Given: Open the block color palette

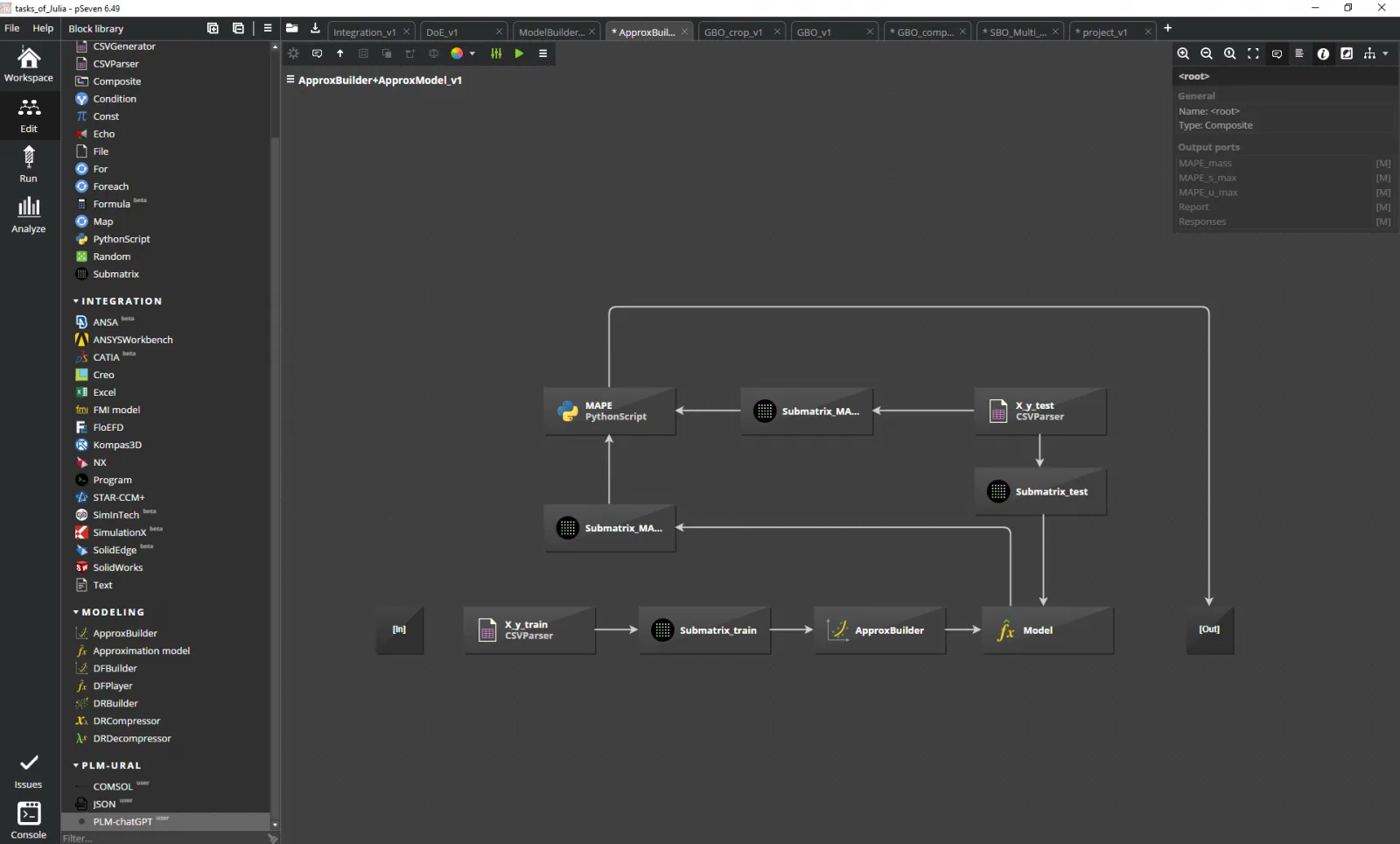Looking at the screenshot, I should click(457, 53).
